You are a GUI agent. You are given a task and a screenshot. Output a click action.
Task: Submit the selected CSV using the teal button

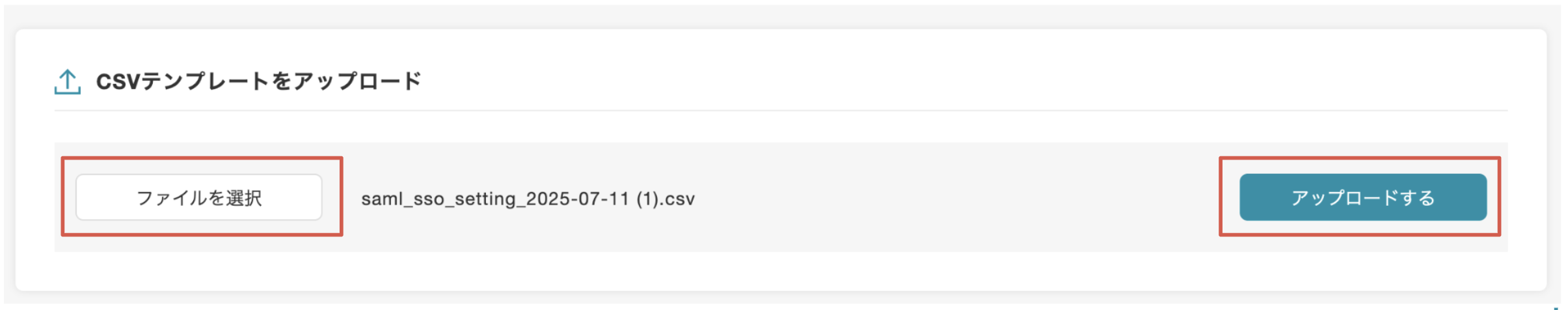click(x=1362, y=197)
